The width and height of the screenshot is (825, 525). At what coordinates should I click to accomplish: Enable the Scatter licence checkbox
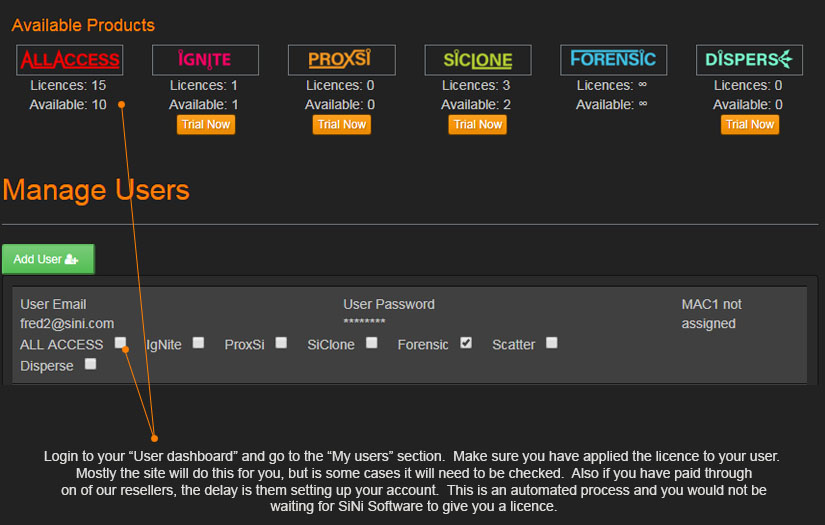click(551, 343)
